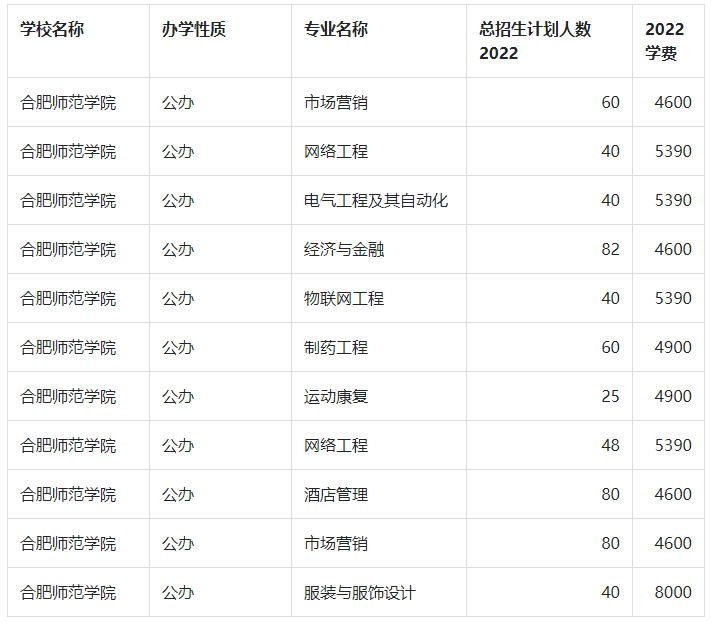Select the 2022 学费 column header
711x623 pixels.
(x=665, y=41)
